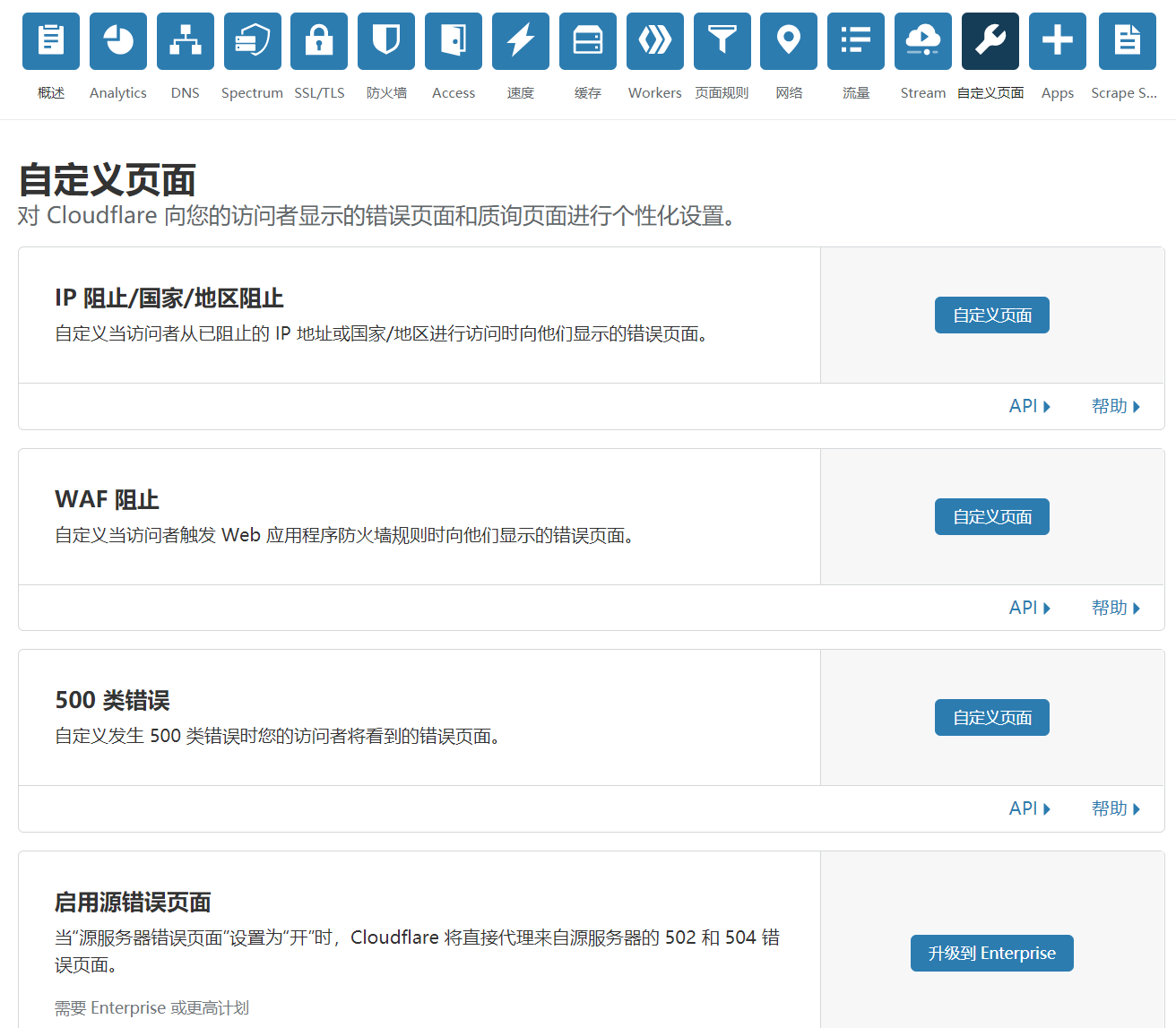Expand API under IP 阻止/国家/地区阻止
The width and height of the screenshot is (1176, 1028).
1030,406
